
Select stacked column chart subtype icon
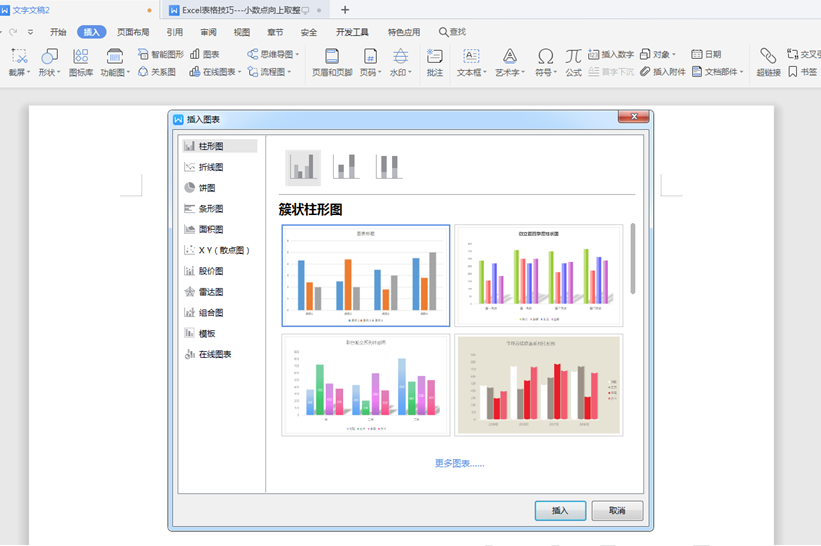point(346,168)
